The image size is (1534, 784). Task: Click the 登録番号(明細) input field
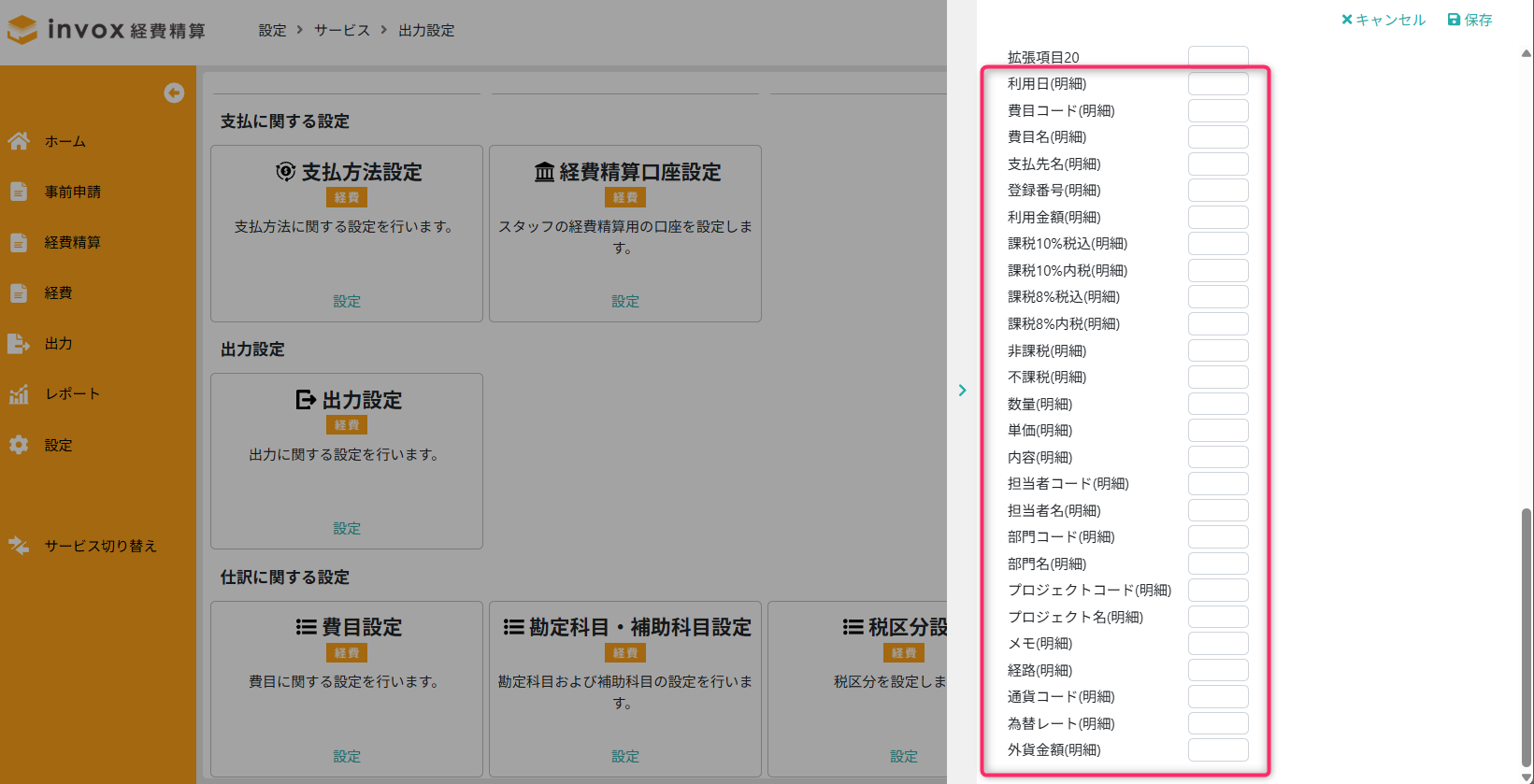click(1218, 191)
